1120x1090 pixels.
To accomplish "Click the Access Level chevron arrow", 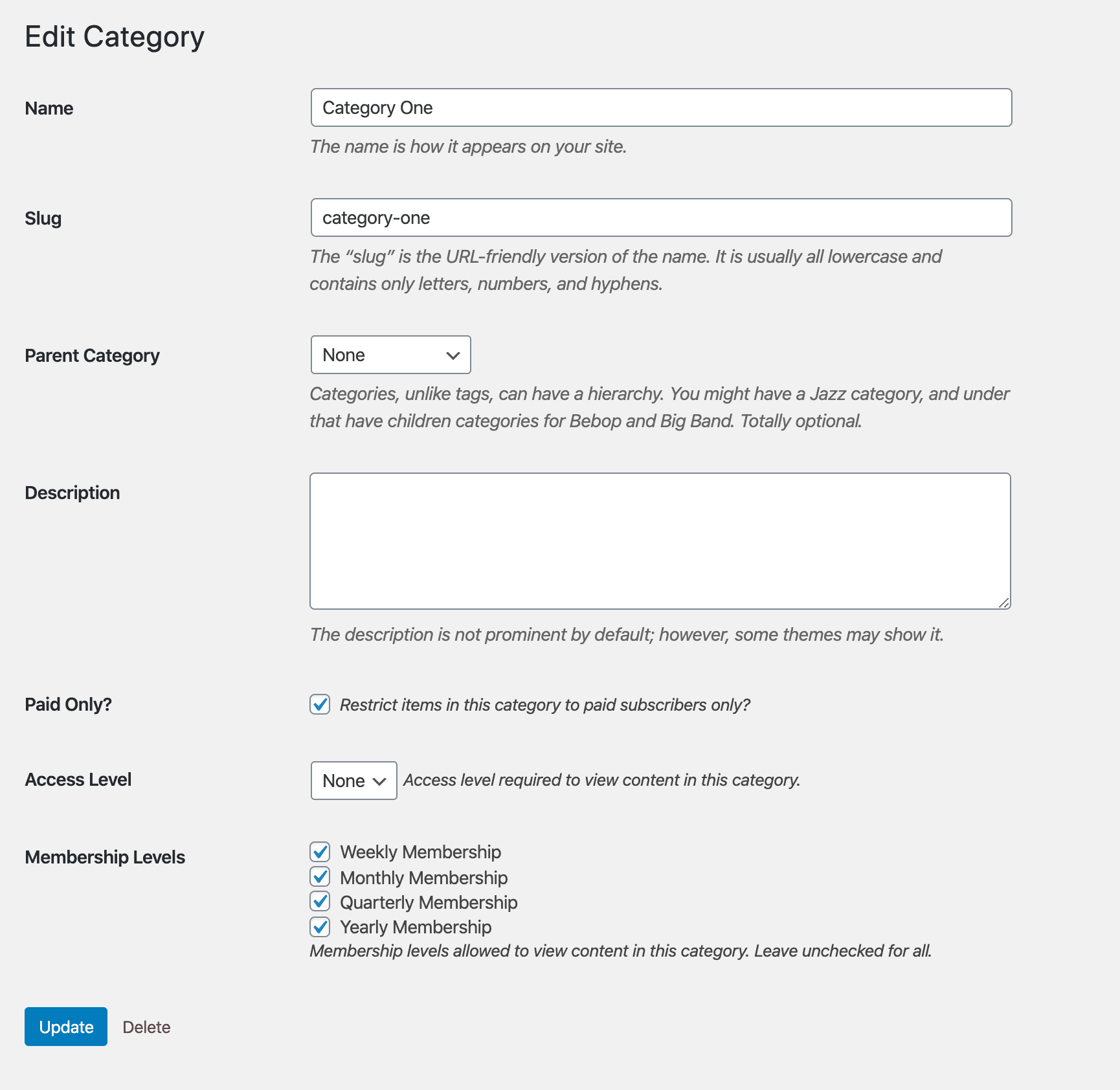I will (380, 781).
